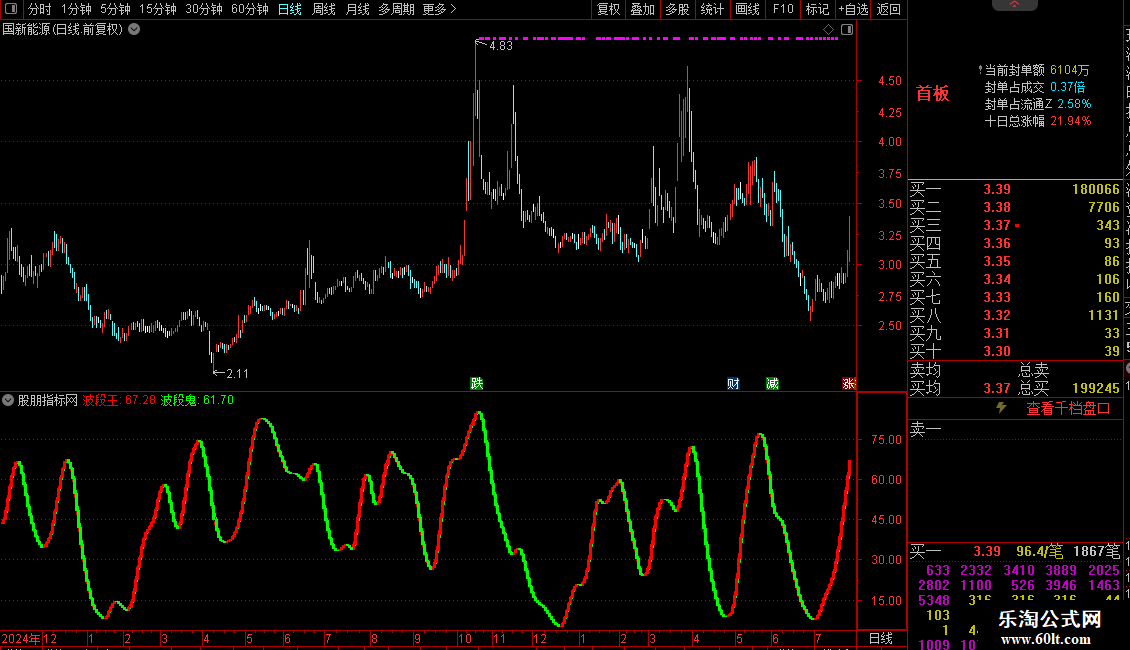The width and height of the screenshot is (1130, 650).
Task: Select the 1分钟 period tab
Action: tap(76, 9)
